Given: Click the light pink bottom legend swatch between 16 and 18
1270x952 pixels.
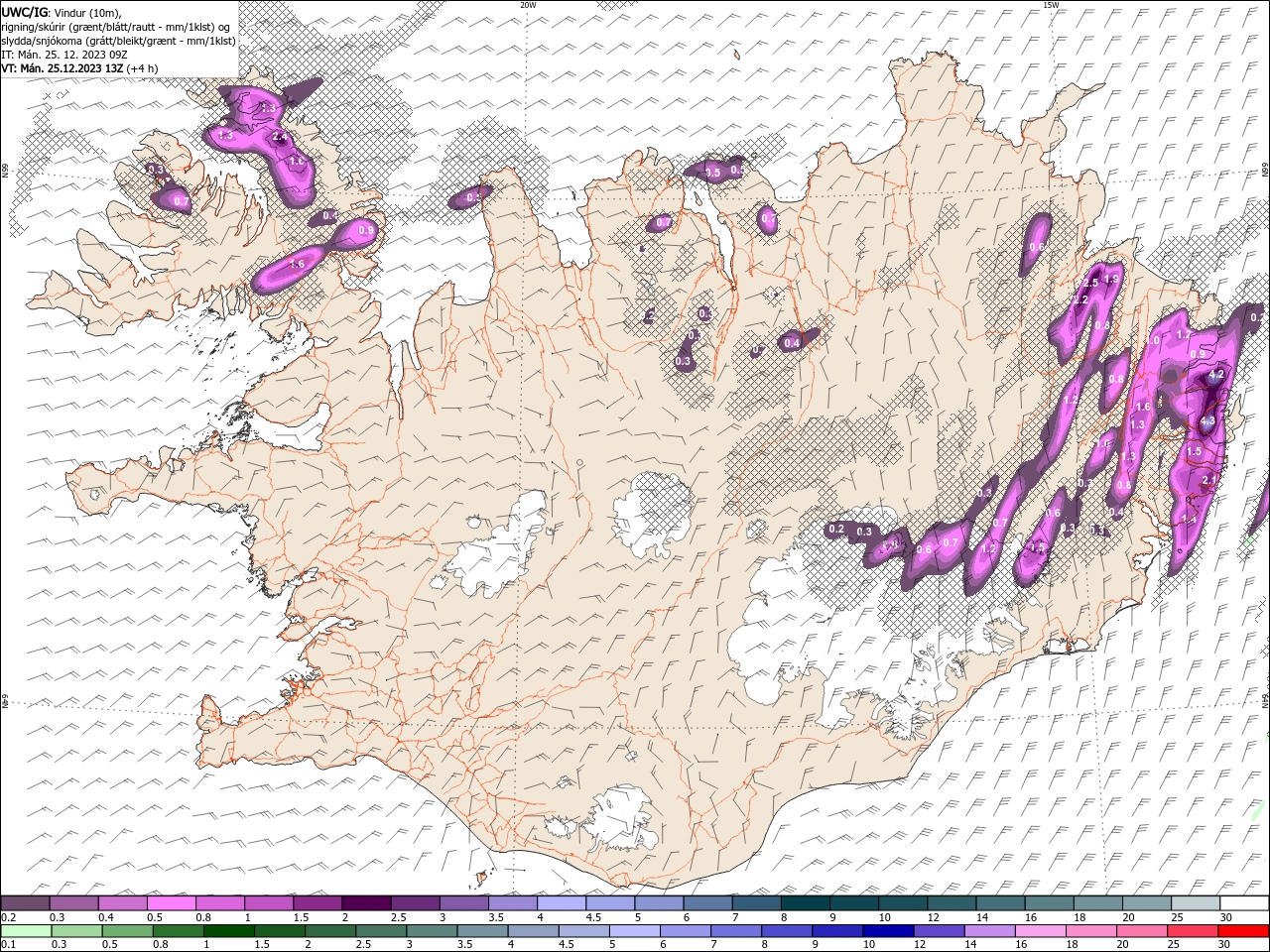Looking at the screenshot, I should click(1041, 931).
